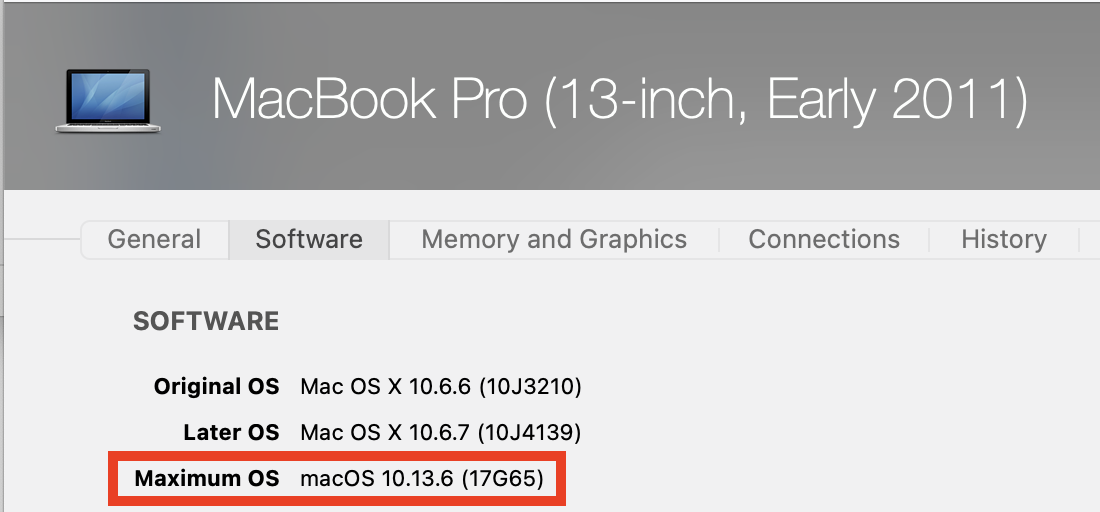1100x512 pixels.
Task: Go to the Connections tab
Action: coord(824,240)
